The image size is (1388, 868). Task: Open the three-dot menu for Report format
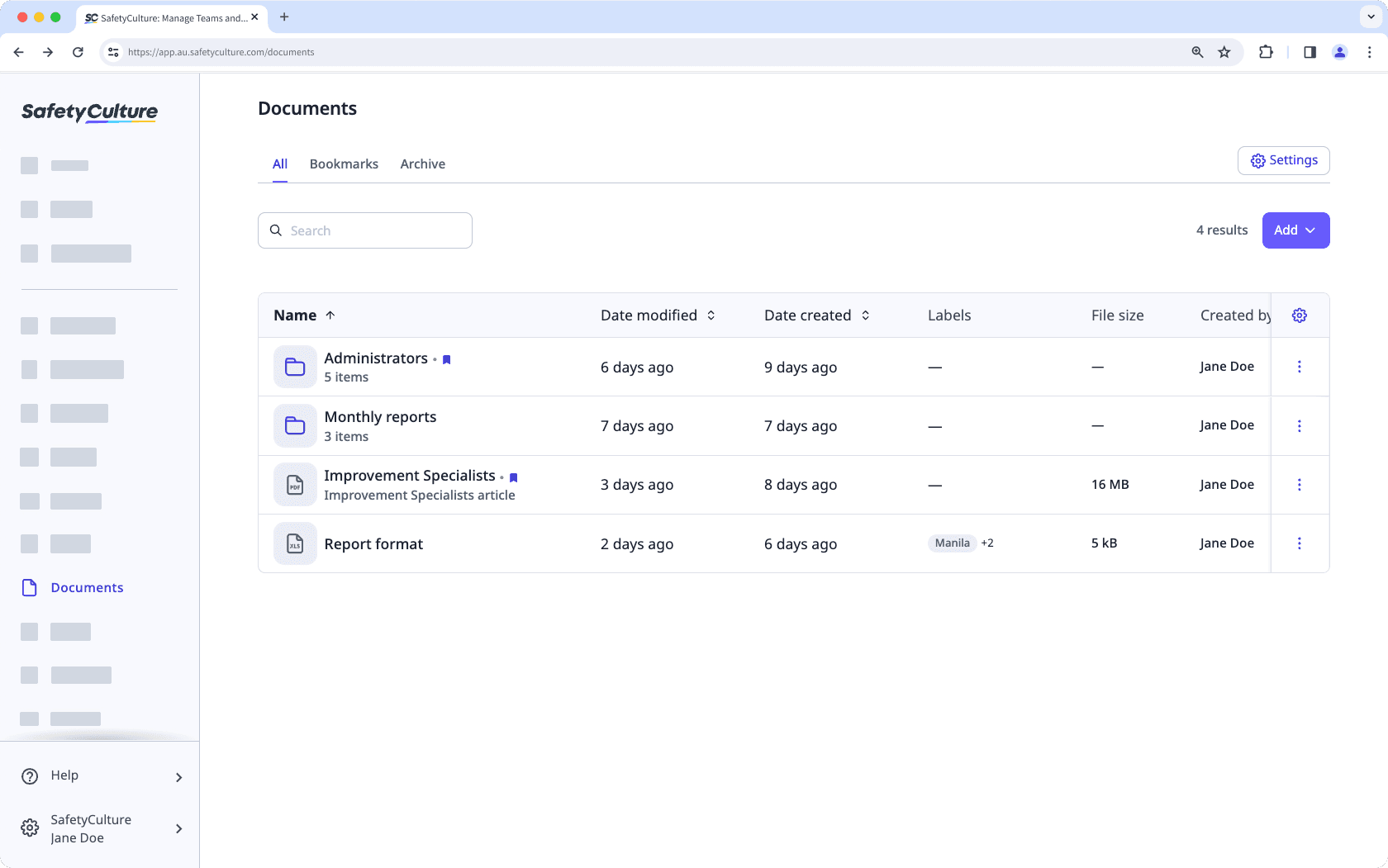coord(1300,543)
